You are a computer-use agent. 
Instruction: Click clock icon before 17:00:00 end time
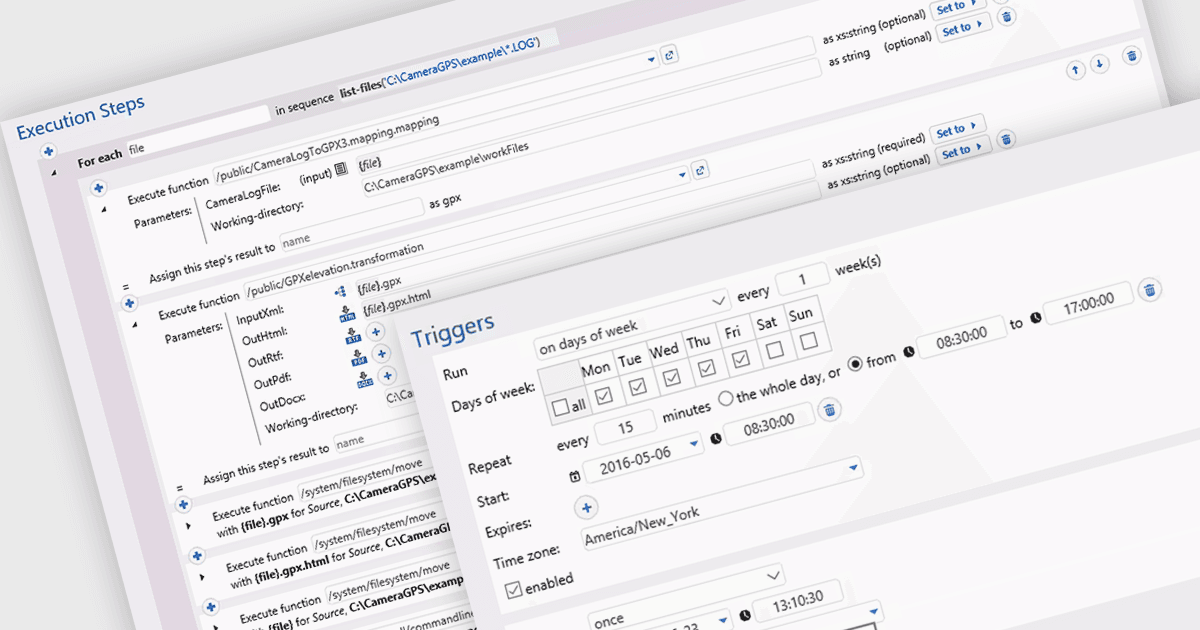click(x=1034, y=317)
